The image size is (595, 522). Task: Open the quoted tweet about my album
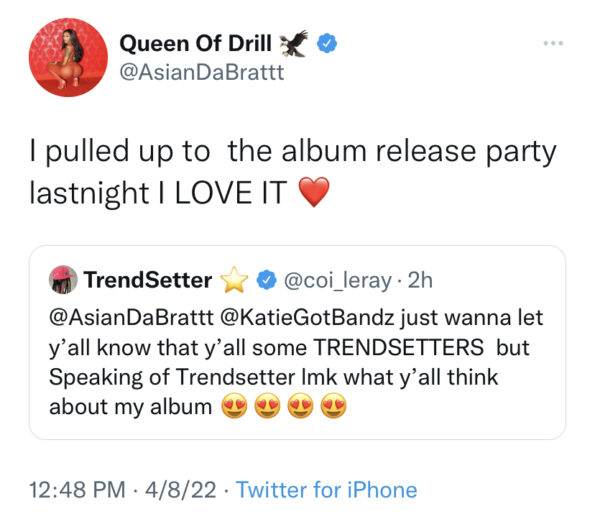[x=298, y=343]
